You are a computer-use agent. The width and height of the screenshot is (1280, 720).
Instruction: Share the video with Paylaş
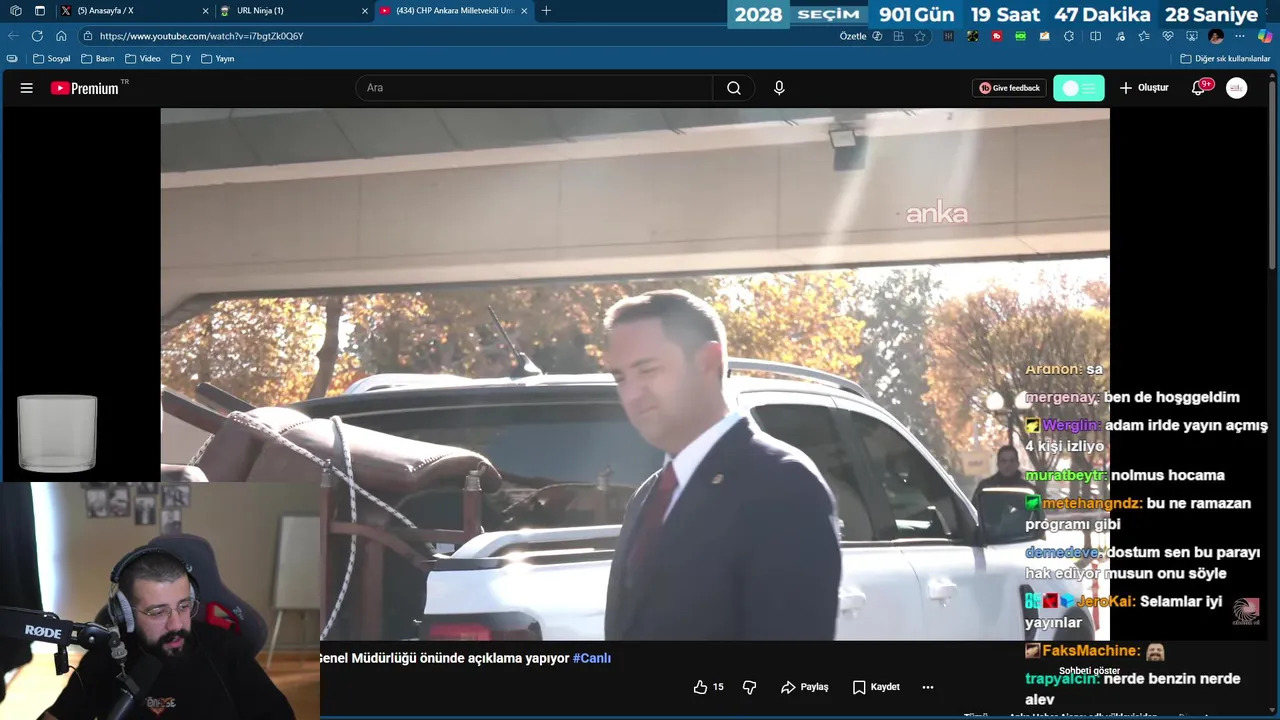coord(805,687)
